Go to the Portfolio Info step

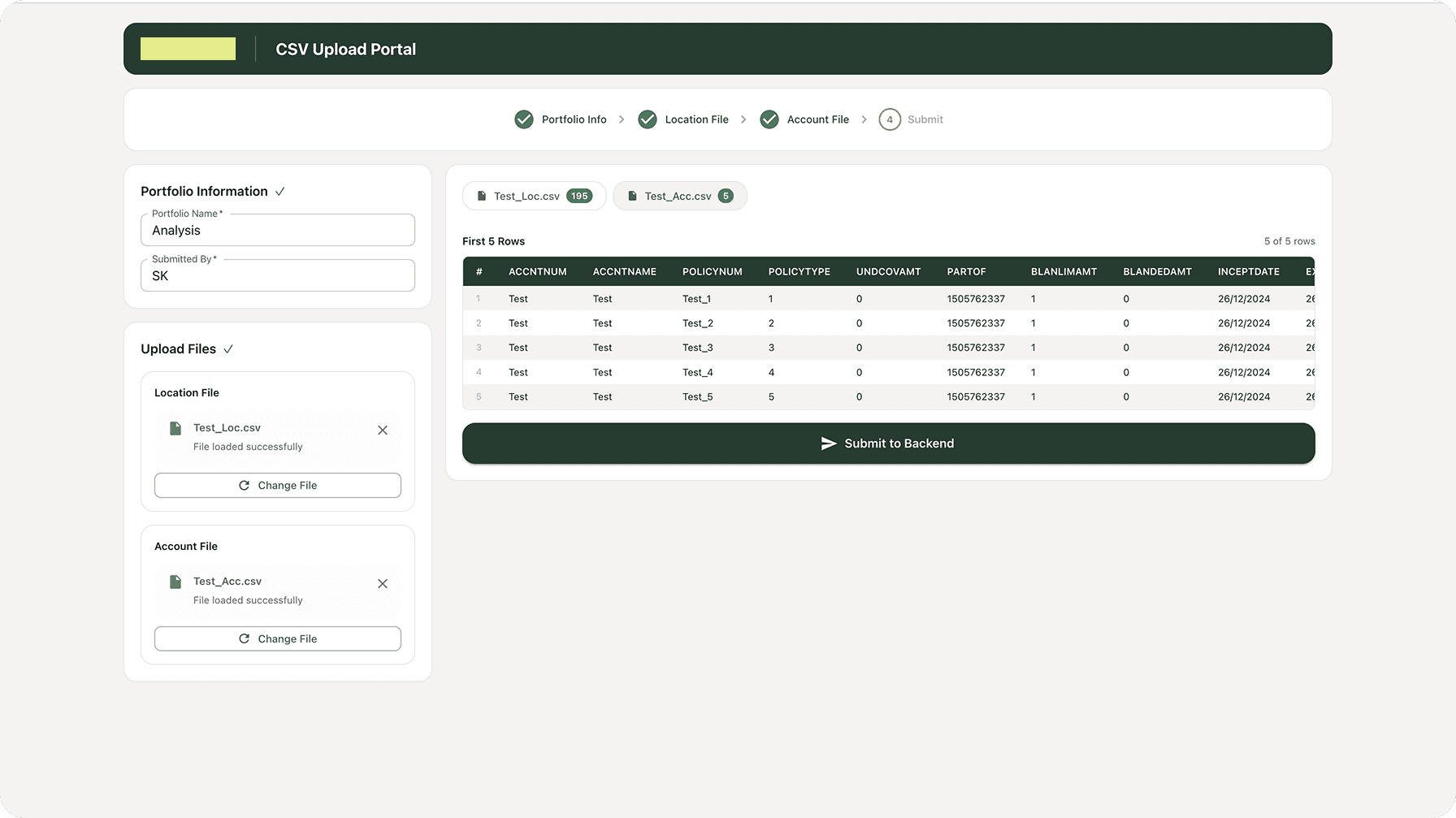click(574, 119)
